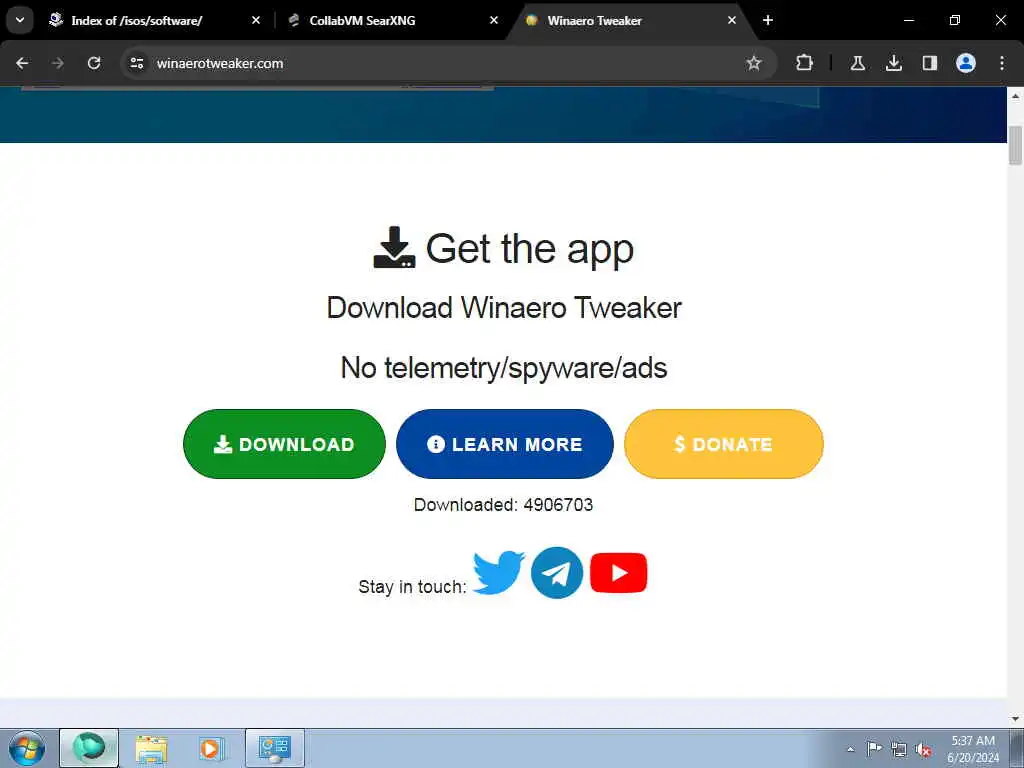This screenshot has width=1024, height=768.
Task: Bookmark this page with the star
Action: [x=754, y=63]
